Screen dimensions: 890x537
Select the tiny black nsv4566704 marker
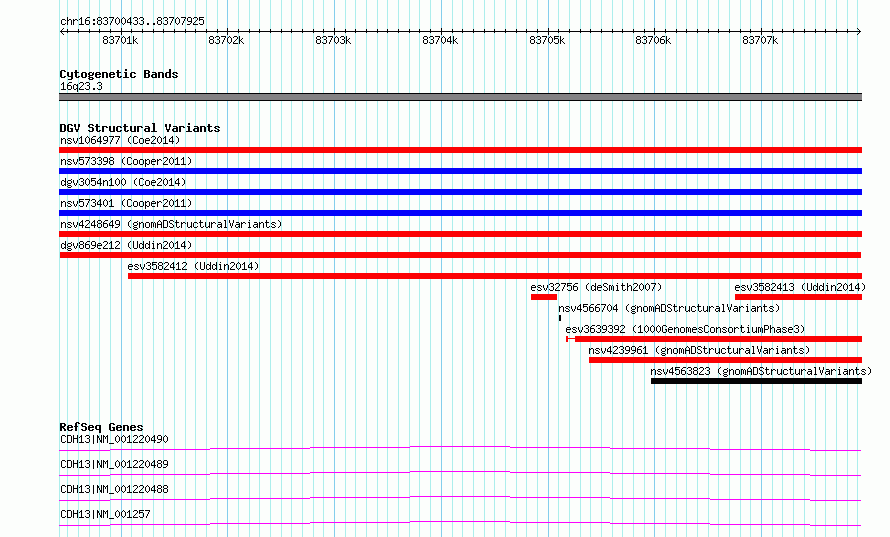tap(560, 318)
